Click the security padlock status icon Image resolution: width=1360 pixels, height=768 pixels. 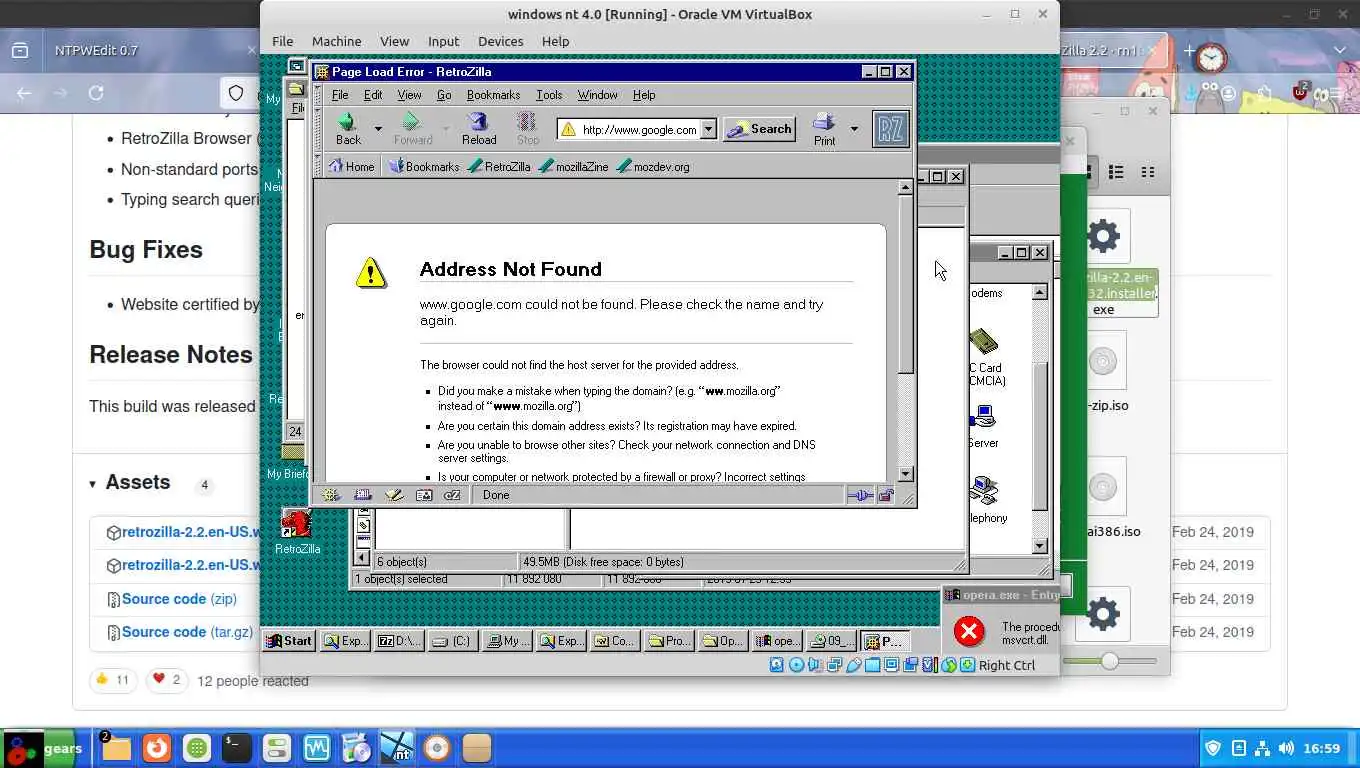tap(885, 495)
